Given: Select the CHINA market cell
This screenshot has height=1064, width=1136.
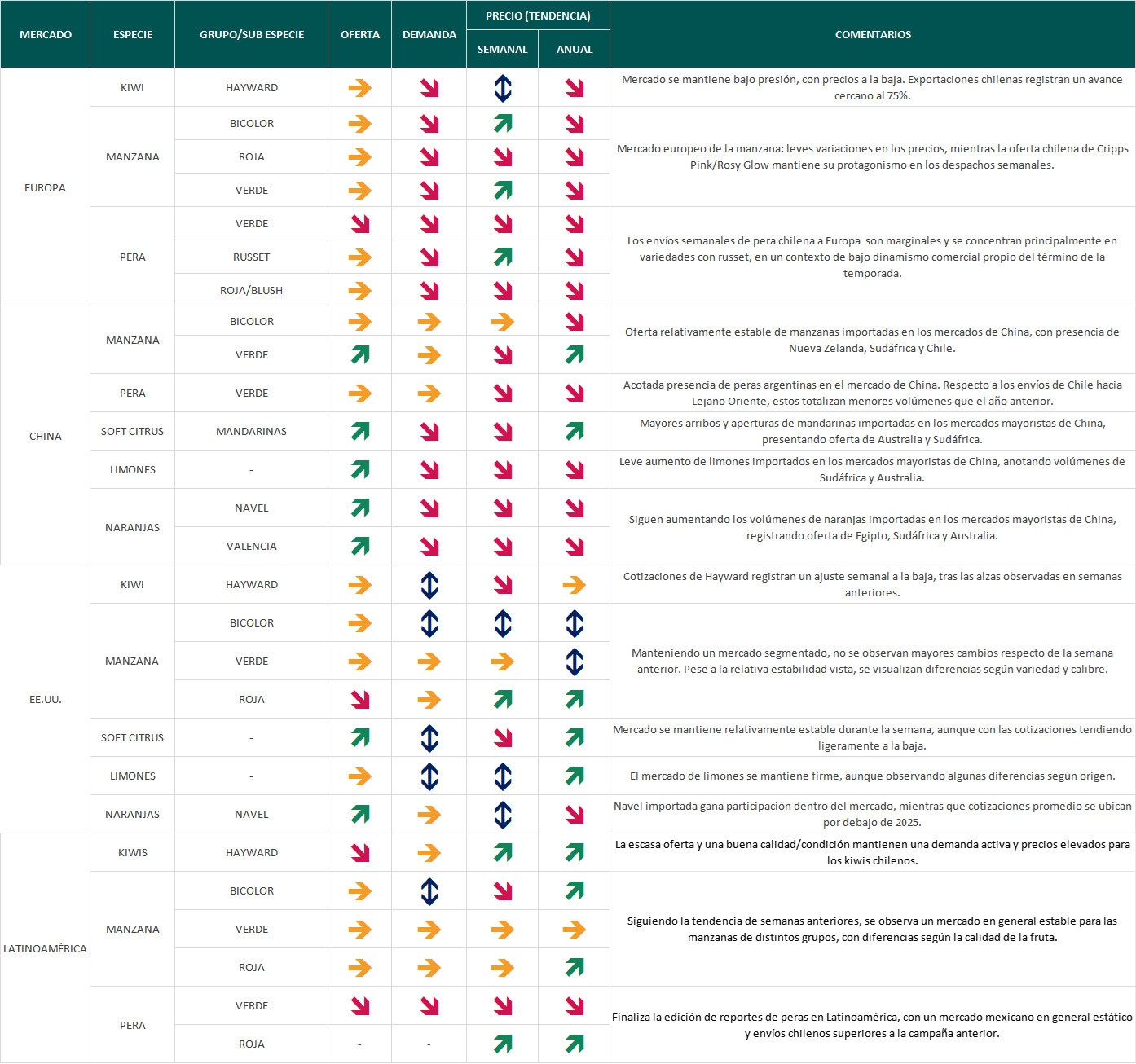Looking at the screenshot, I should 46,436.
